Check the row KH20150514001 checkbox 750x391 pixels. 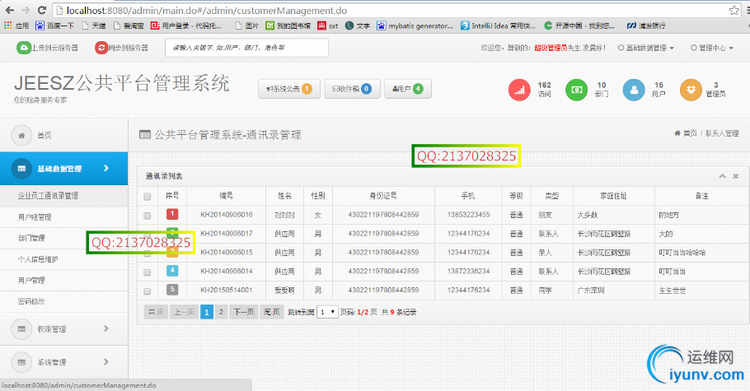pyautogui.click(x=147, y=290)
